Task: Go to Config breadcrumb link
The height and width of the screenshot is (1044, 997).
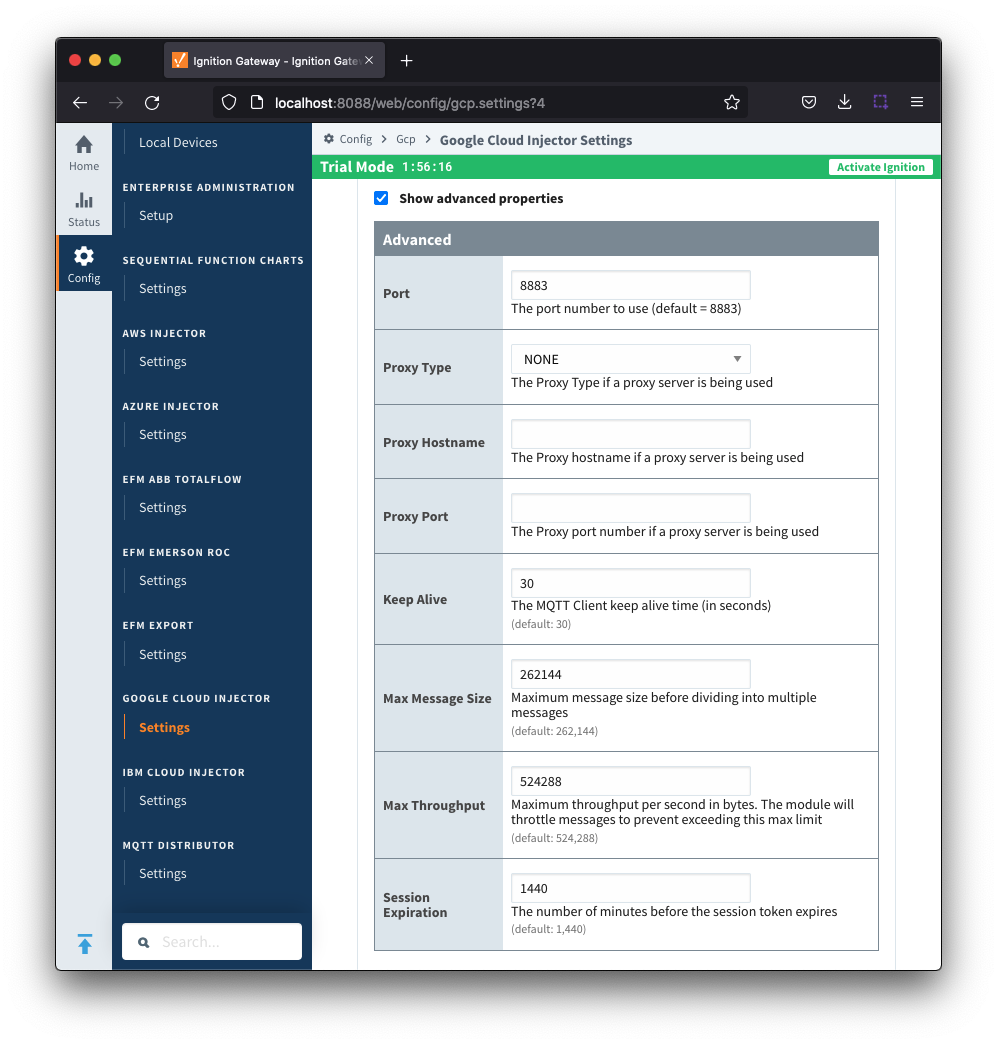Action: [355, 140]
